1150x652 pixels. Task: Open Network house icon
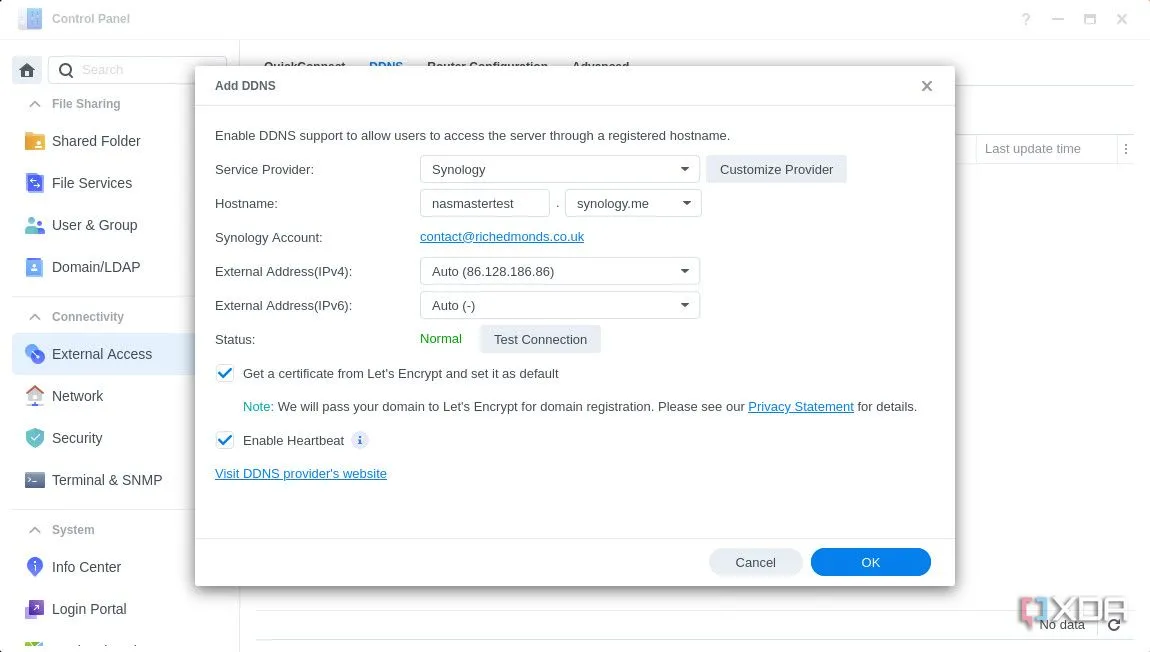pyautogui.click(x=34, y=396)
